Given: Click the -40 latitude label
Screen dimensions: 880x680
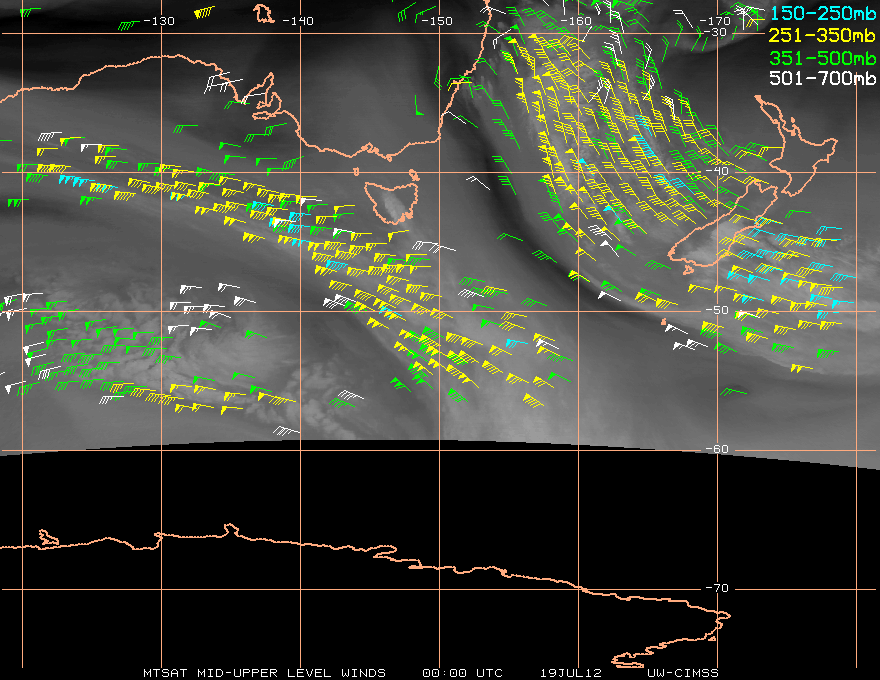Looking at the screenshot, I should click(717, 171).
